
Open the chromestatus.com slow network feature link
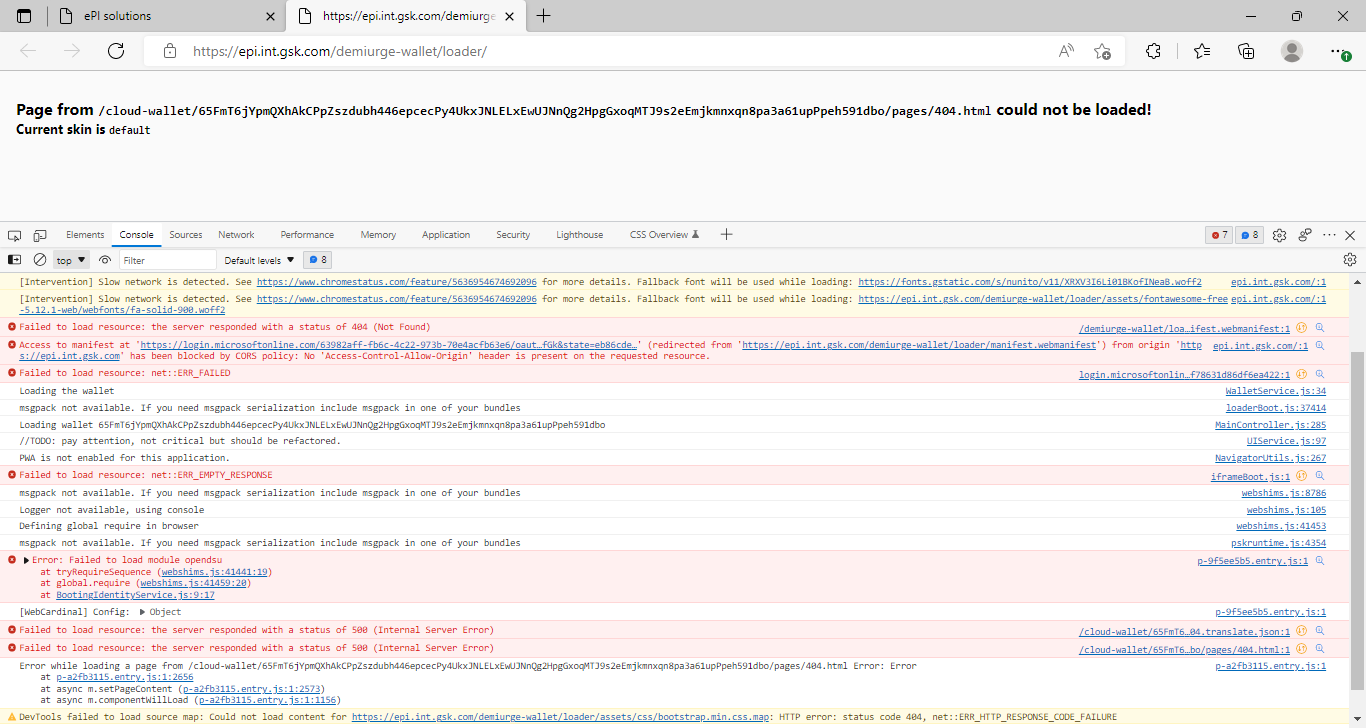(396, 283)
